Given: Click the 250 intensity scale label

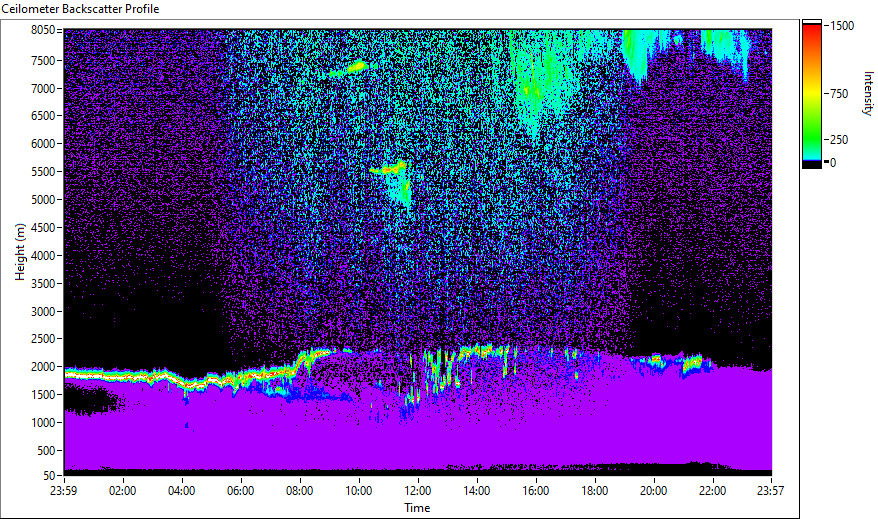Looking at the screenshot, I should pos(839,140).
